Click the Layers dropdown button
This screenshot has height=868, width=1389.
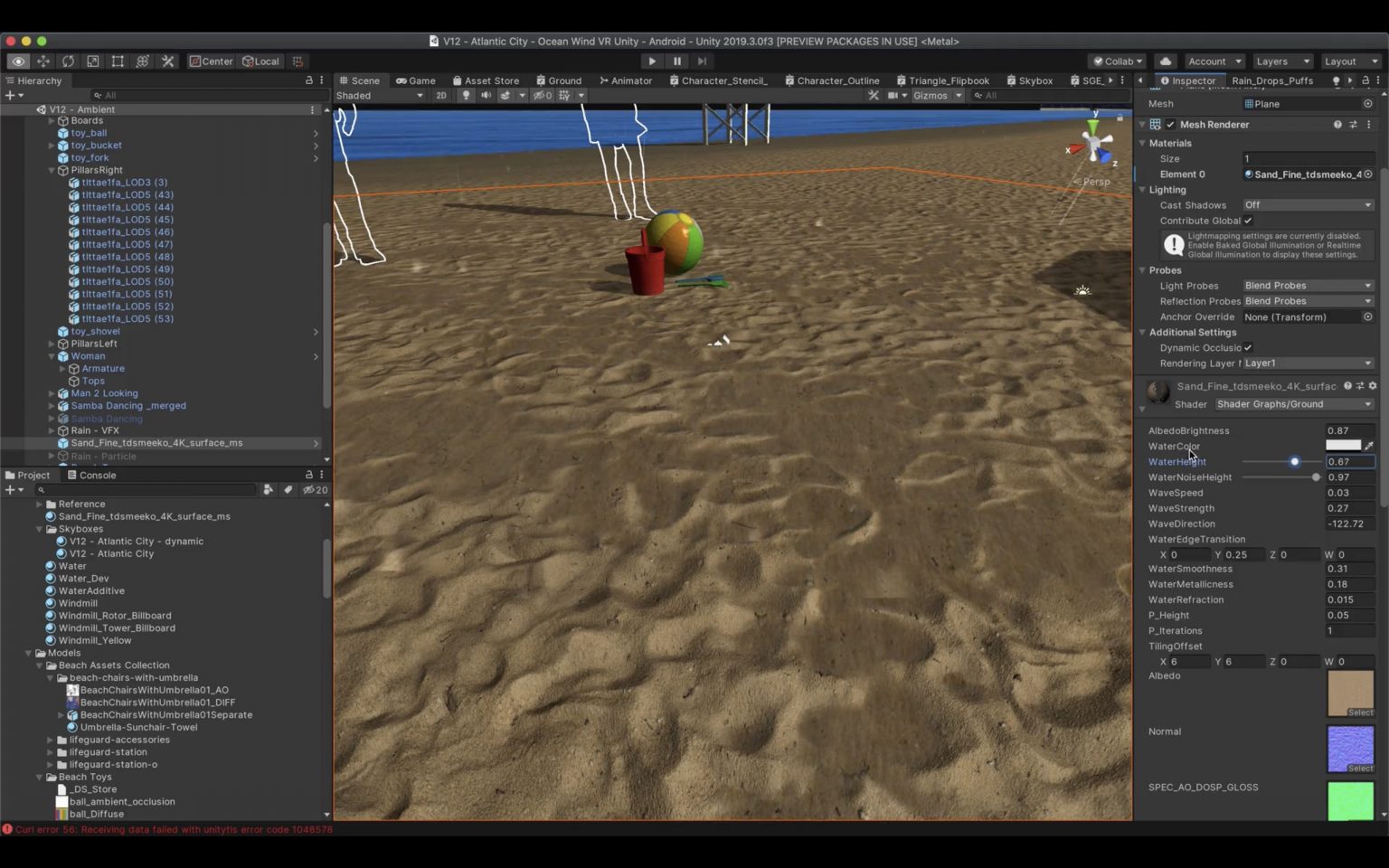pos(1281,61)
